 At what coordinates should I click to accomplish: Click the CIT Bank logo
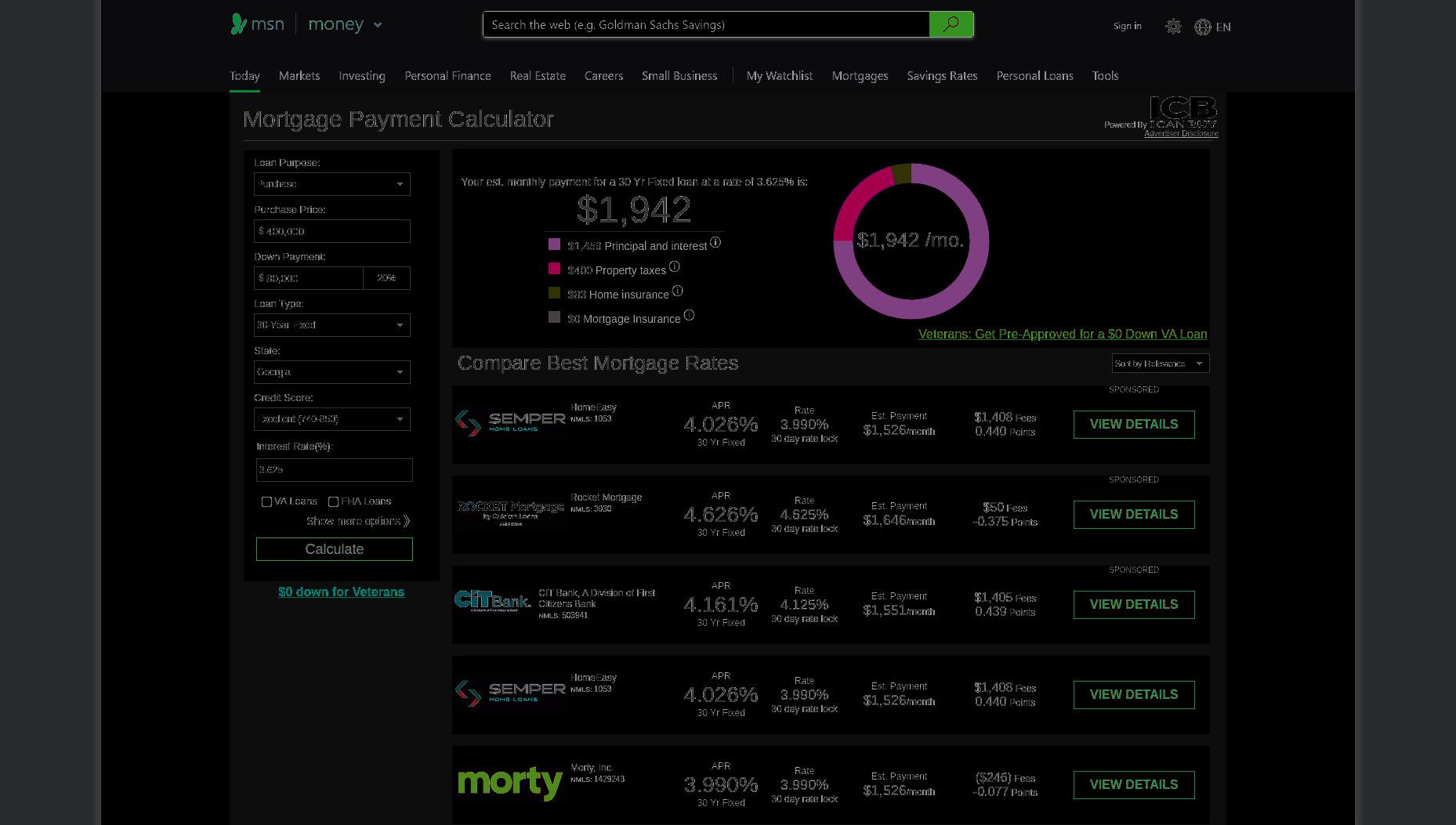tap(492, 601)
